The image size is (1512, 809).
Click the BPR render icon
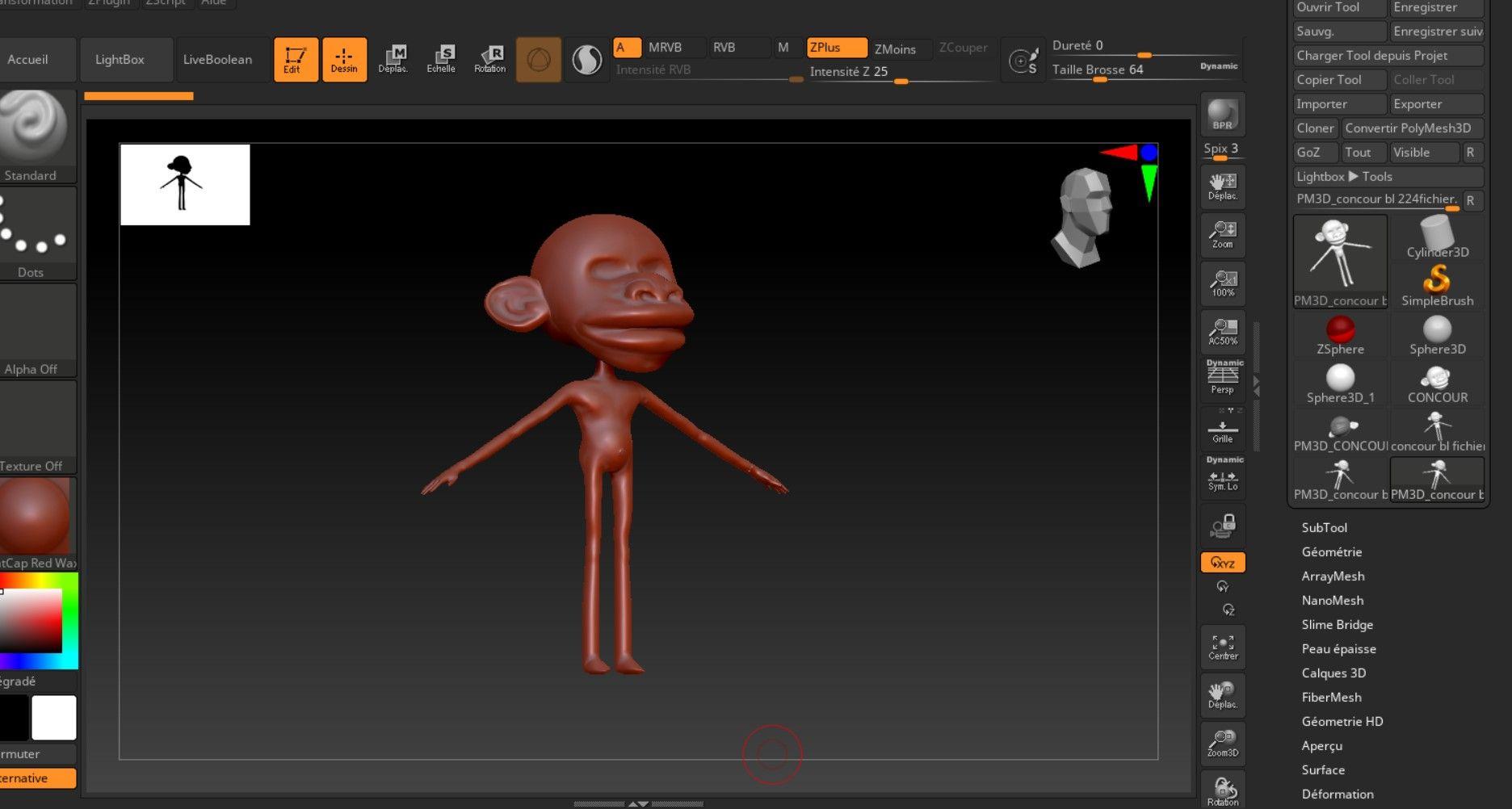1223,115
